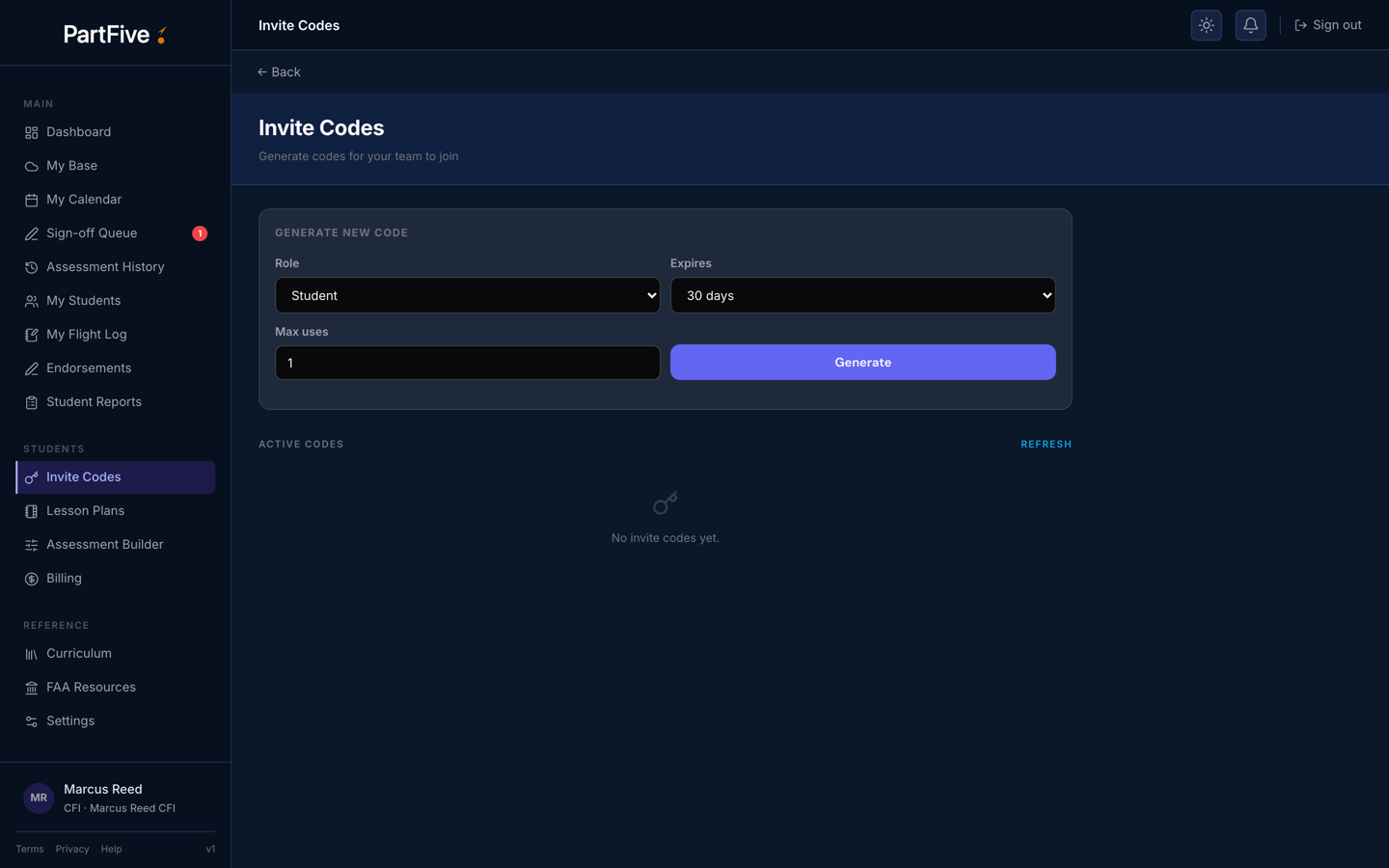The image size is (1389, 868).
Task: Click the My Base cloud icon
Action: click(x=31, y=166)
